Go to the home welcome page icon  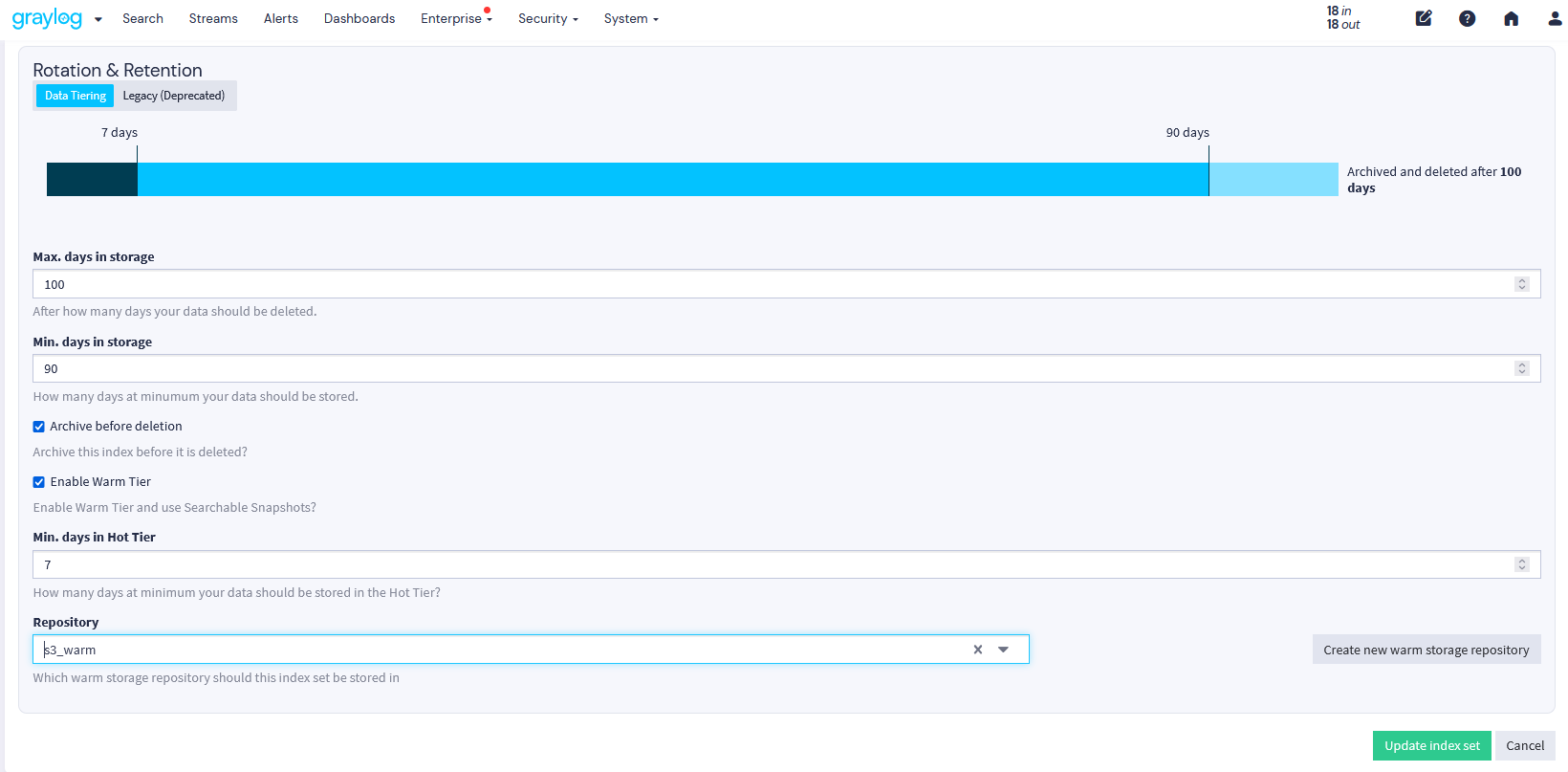[1511, 18]
